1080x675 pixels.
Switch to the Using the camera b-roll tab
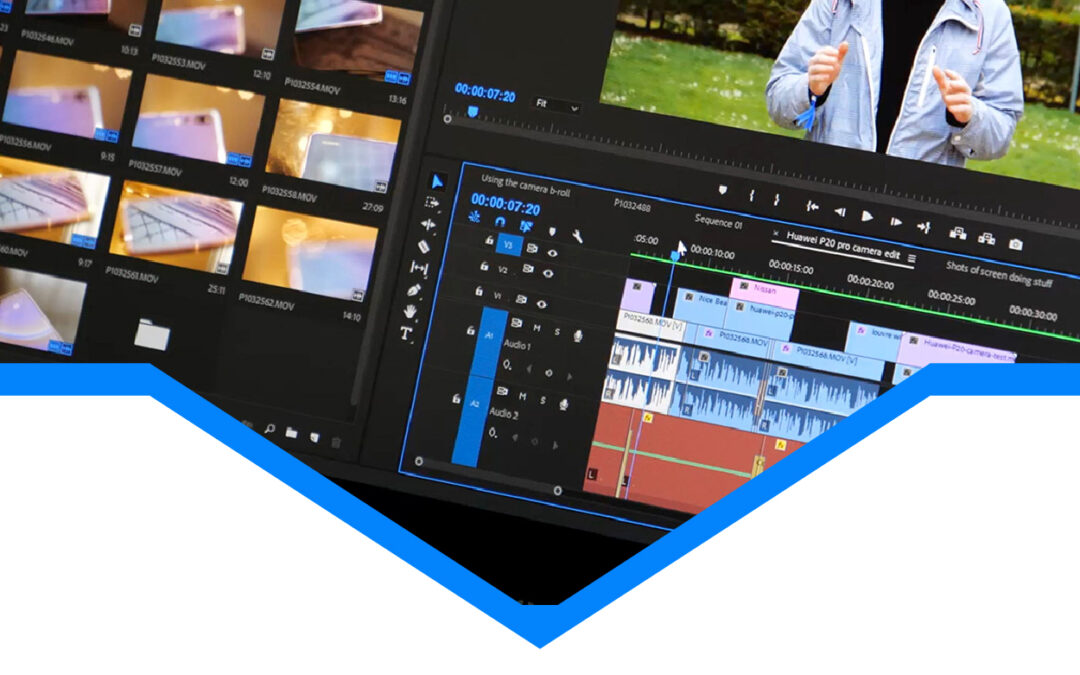[x=525, y=185]
